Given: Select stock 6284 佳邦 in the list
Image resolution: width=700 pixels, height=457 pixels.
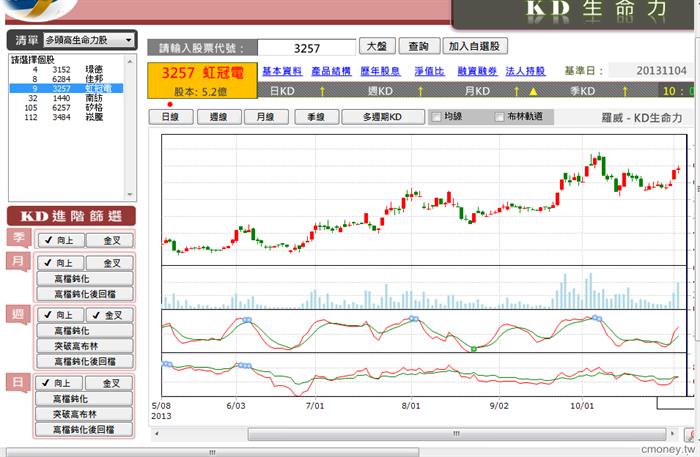Looking at the screenshot, I should click(x=66, y=79).
